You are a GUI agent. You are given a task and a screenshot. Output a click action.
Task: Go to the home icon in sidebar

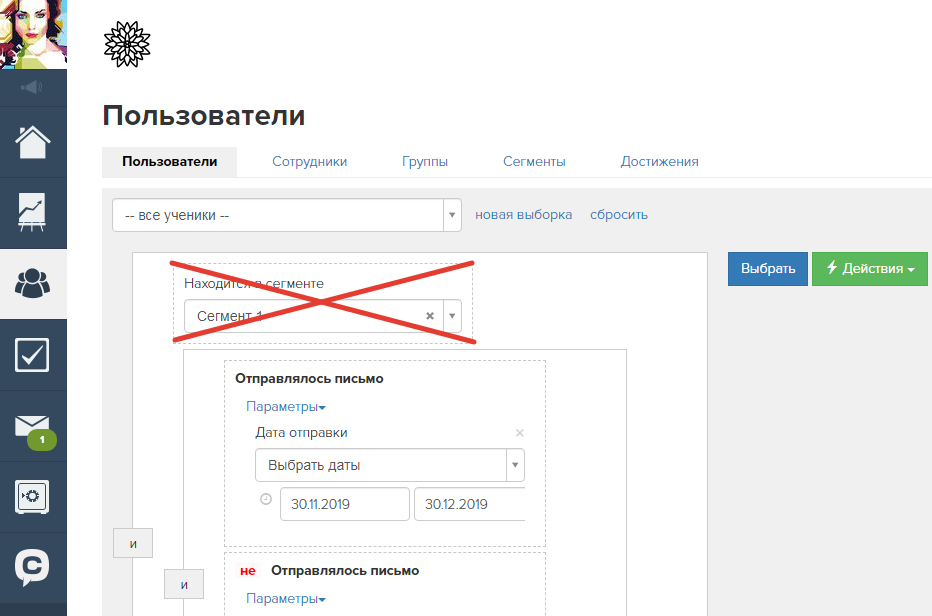click(33, 142)
